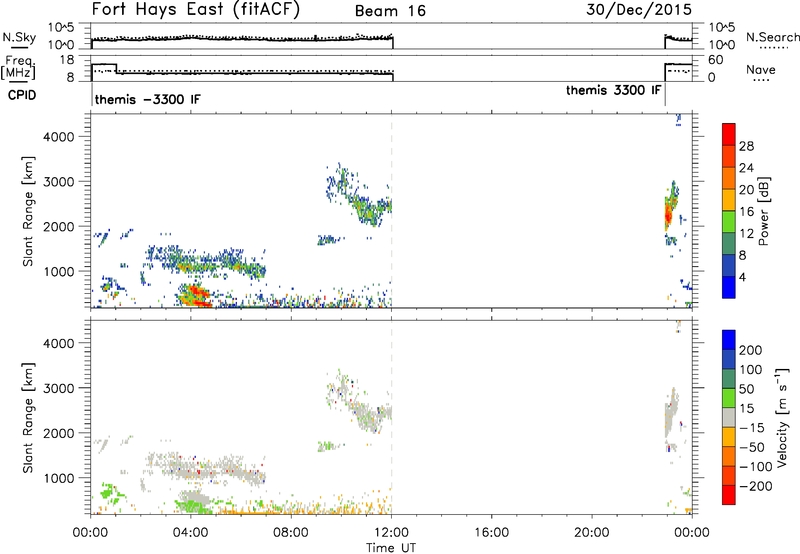Click the 12:00 time tick label
Screen dimensions: 800x554
click(391, 533)
